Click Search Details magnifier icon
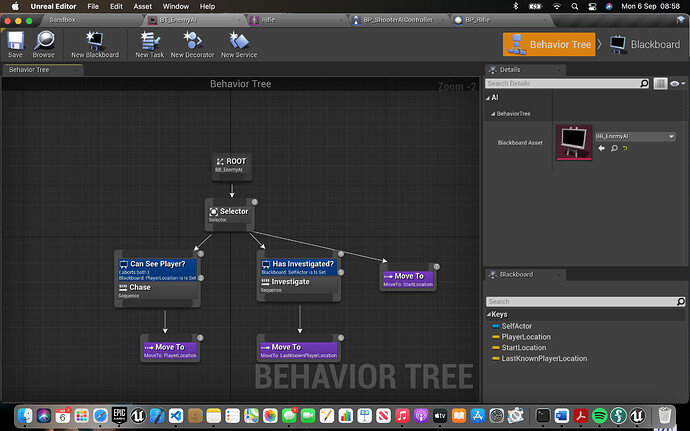690x431 pixels. coord(644,83)
